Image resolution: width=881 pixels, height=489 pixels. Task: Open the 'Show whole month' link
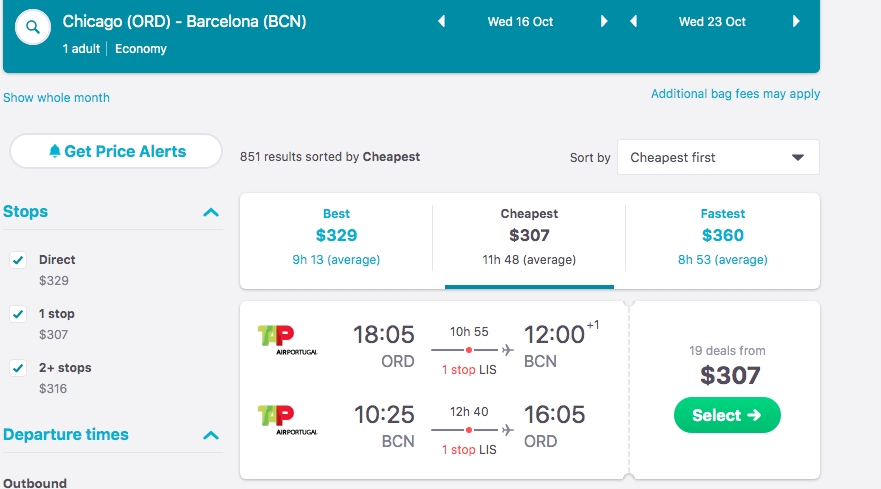click(56, 98)
